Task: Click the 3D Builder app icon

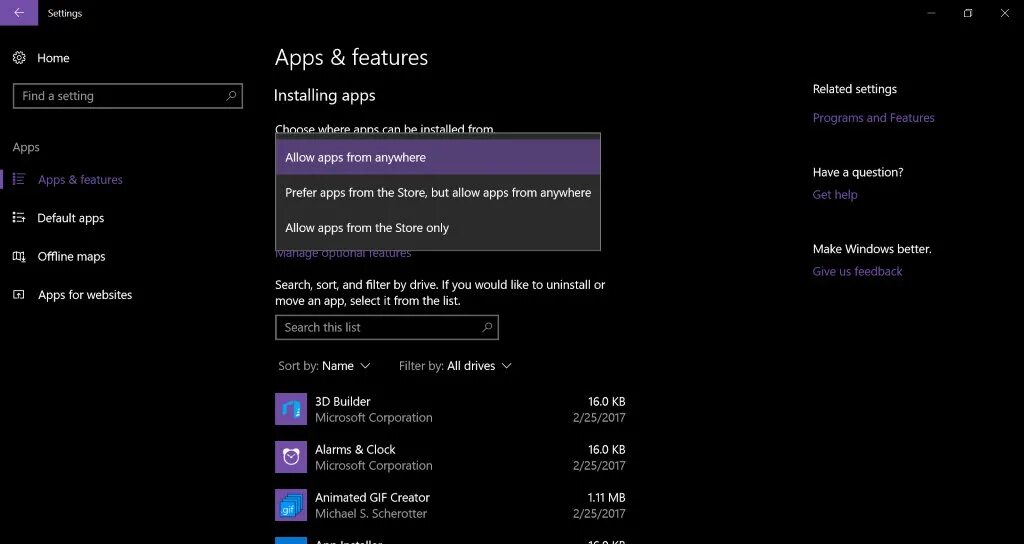Action: pos(291,409)
